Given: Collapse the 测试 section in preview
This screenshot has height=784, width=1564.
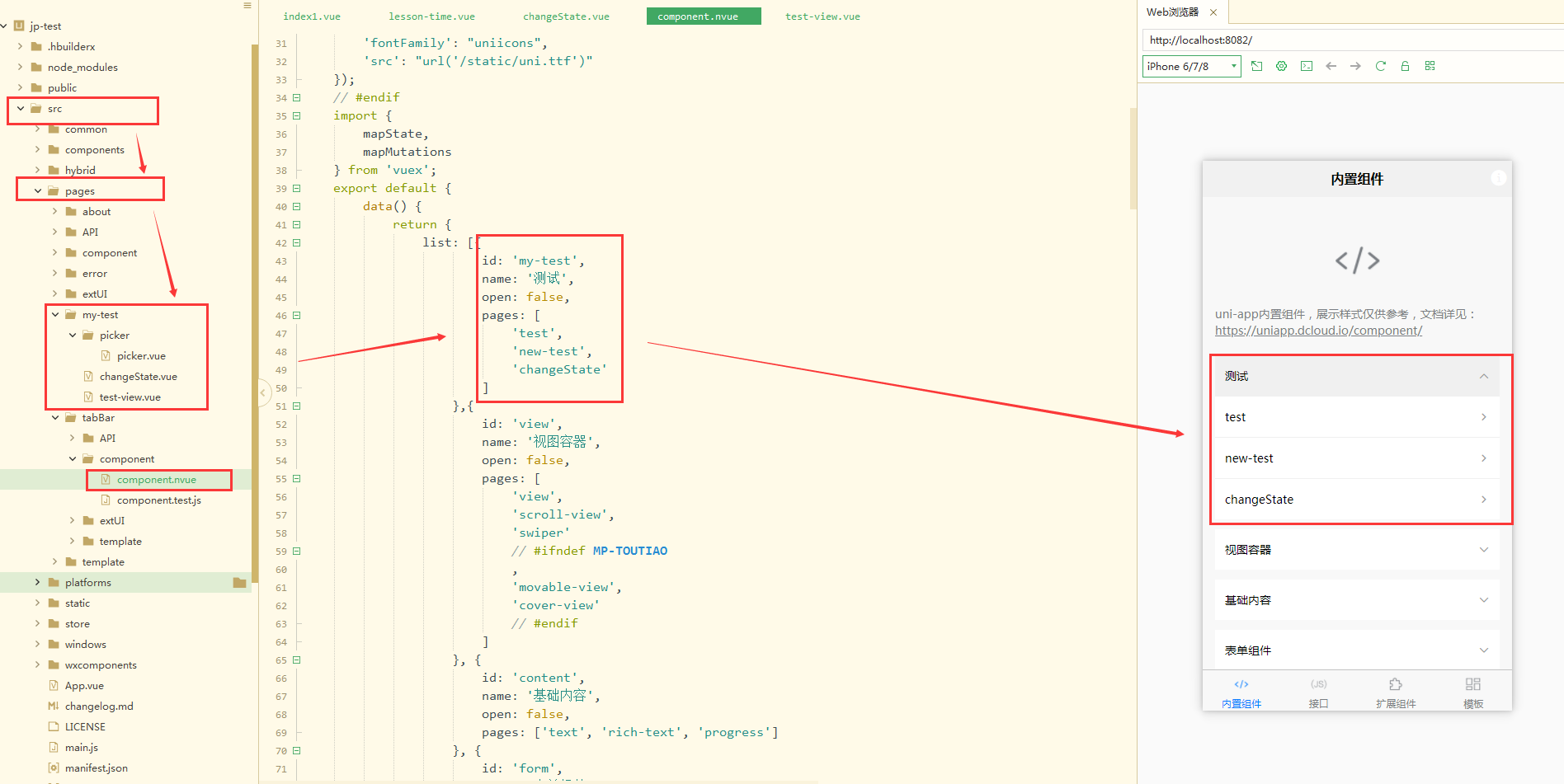Looking at the screenshot, I should coord(1357,376).
